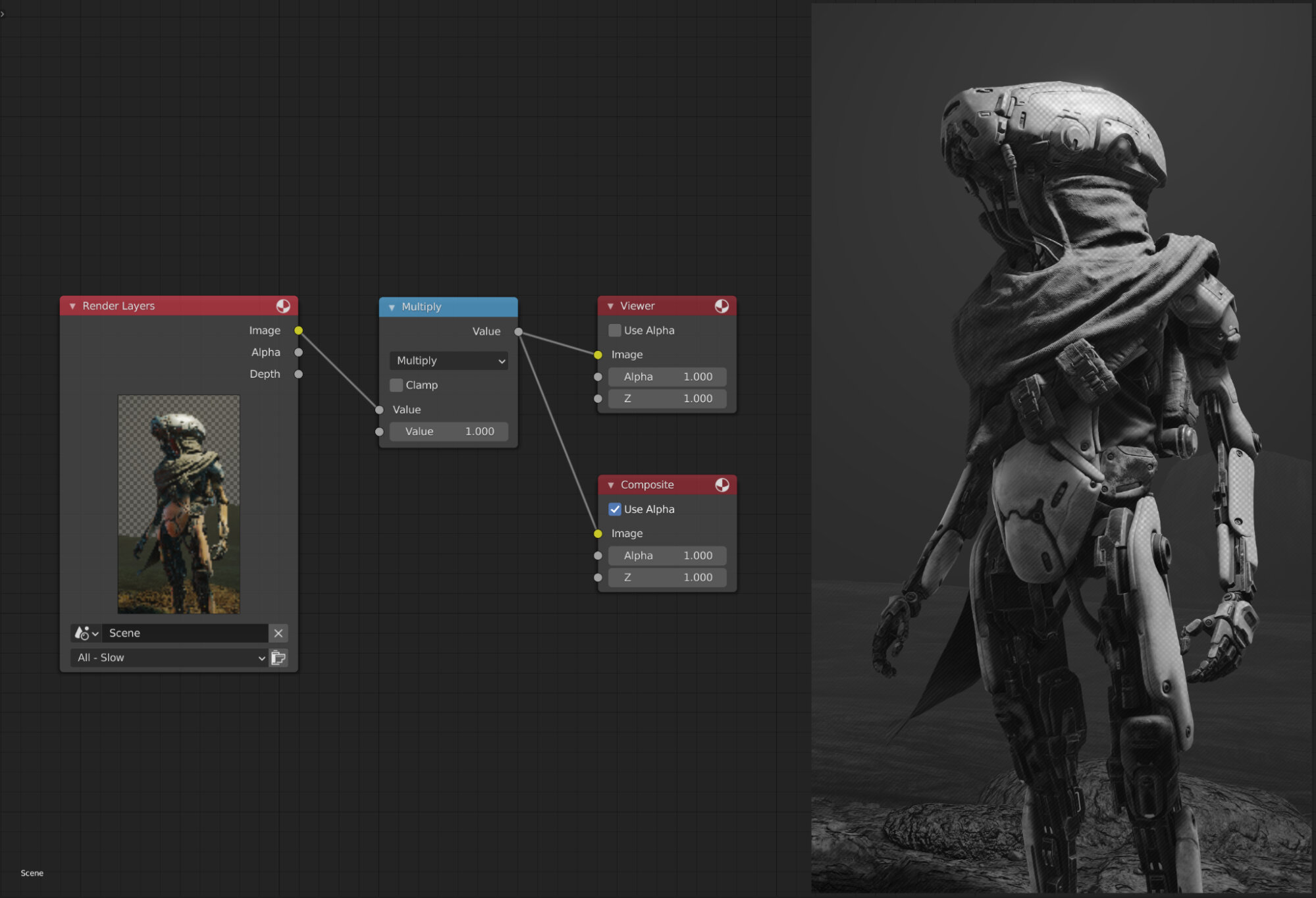
Task: Click the Scene name field on Render Layers node
Action: point(184,633)
